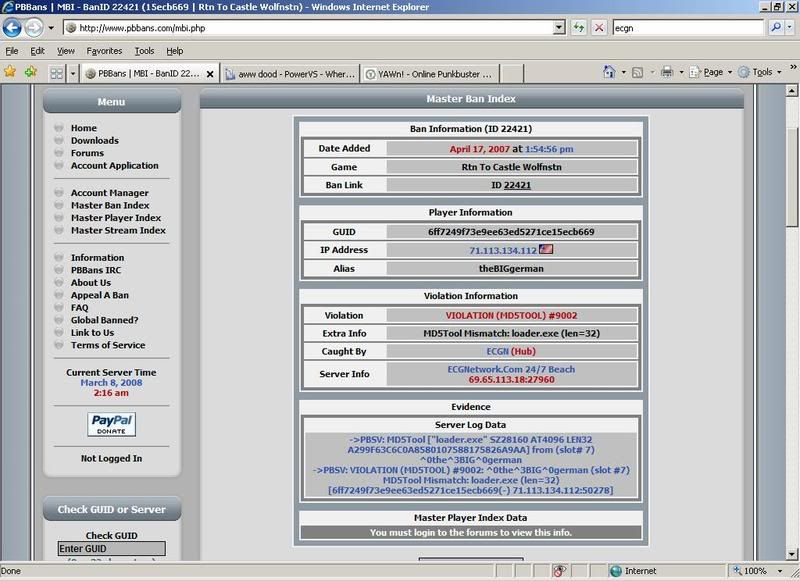This screenshot has width=800, height=581.
Task: Click the PayPal Donate button
Action: click(x=111, y=424)
